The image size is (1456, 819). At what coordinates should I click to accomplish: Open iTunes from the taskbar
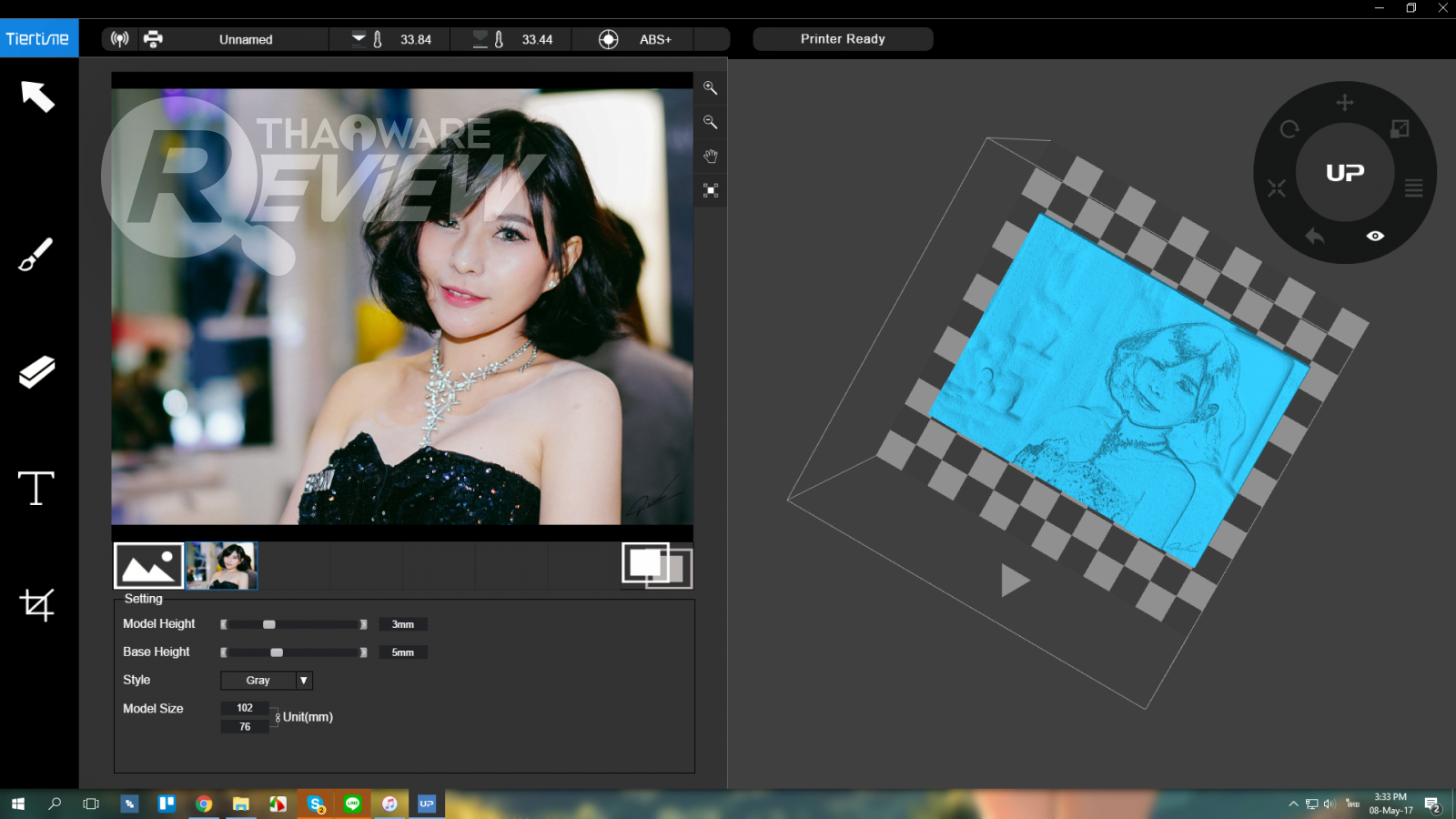tap(389, 804)
